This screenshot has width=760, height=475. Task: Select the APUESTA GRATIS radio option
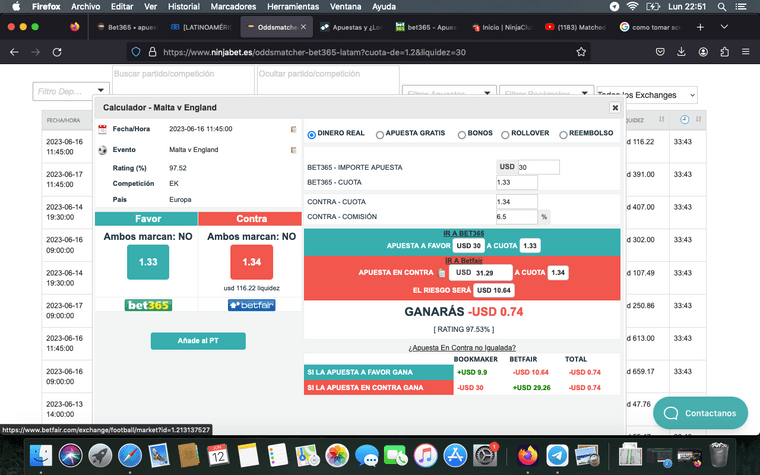coord(380,135)
